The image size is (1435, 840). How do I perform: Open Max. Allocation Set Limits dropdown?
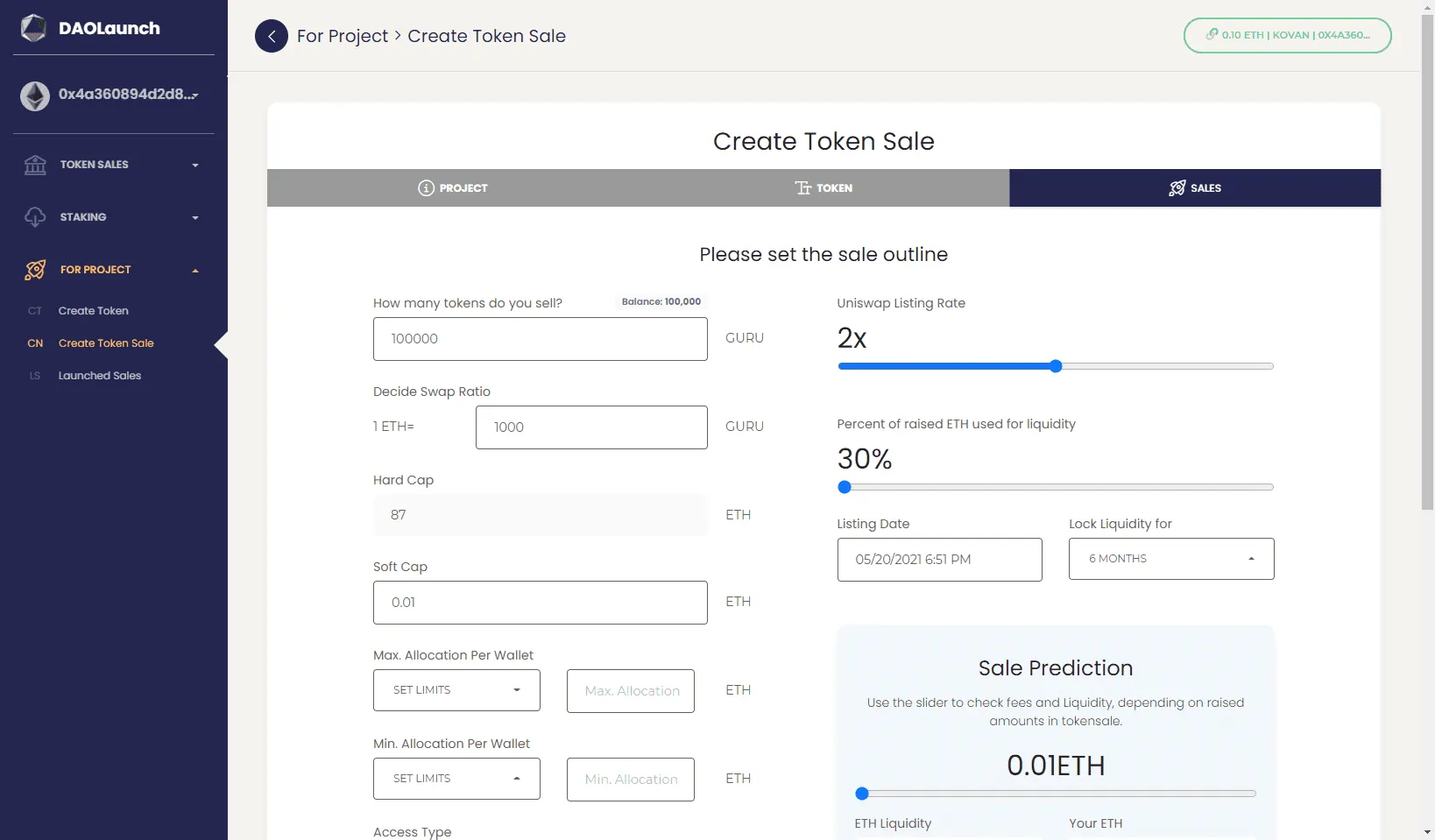[x=456, y=690]
